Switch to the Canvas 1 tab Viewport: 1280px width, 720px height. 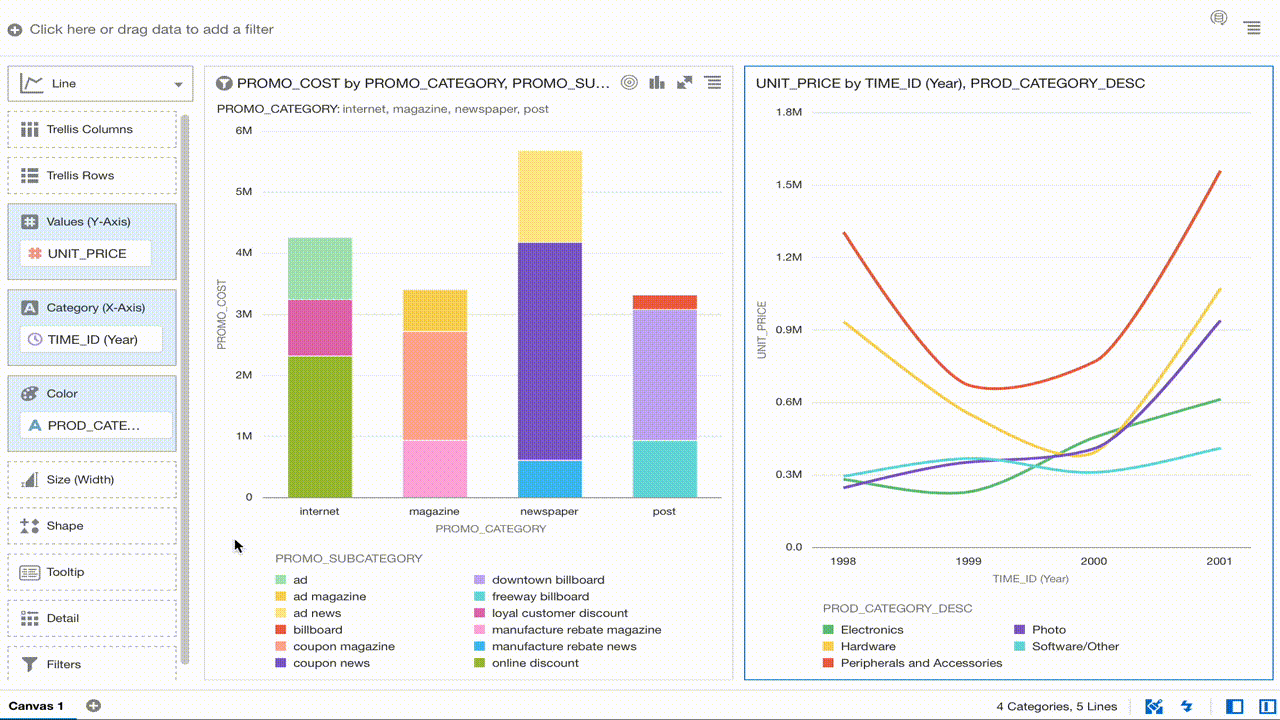pyautogui.click(x=36, y=706)
